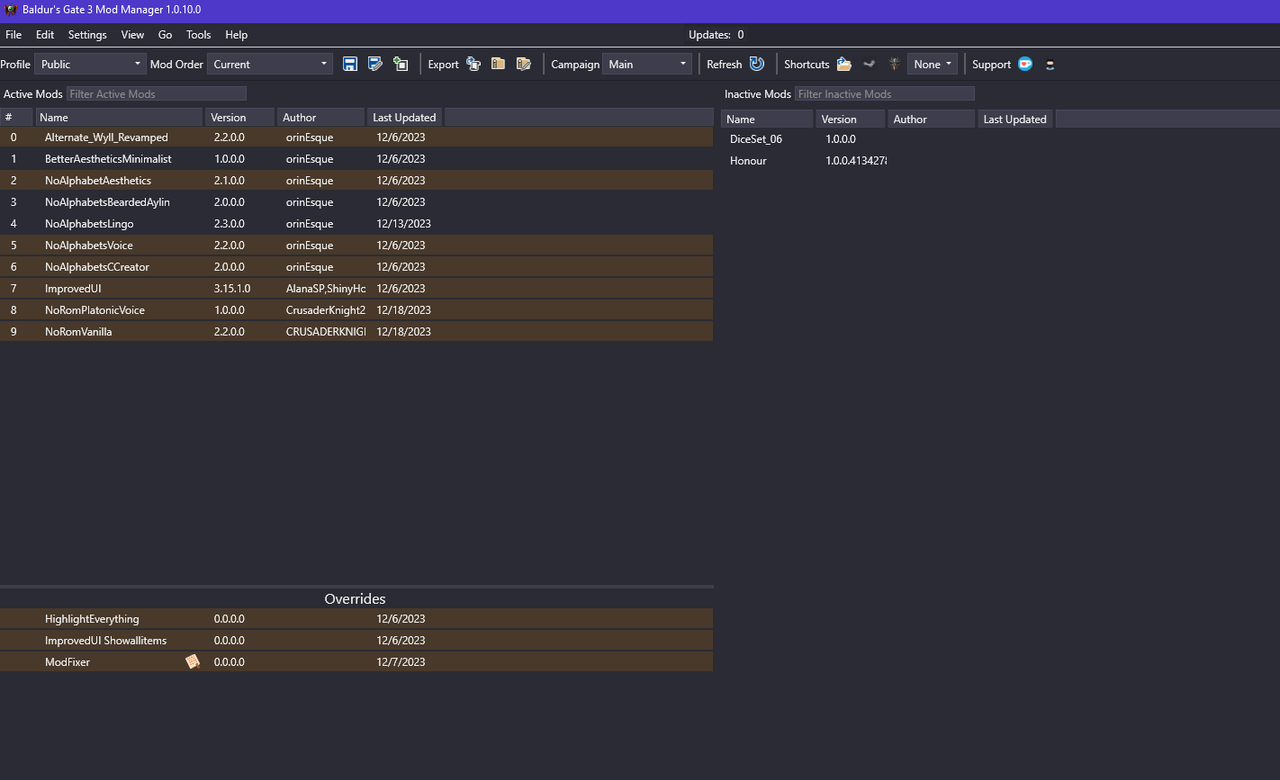Click the Filter Active Mods field
Viewport: 1280px width, 780px height.
click(156, 94)
